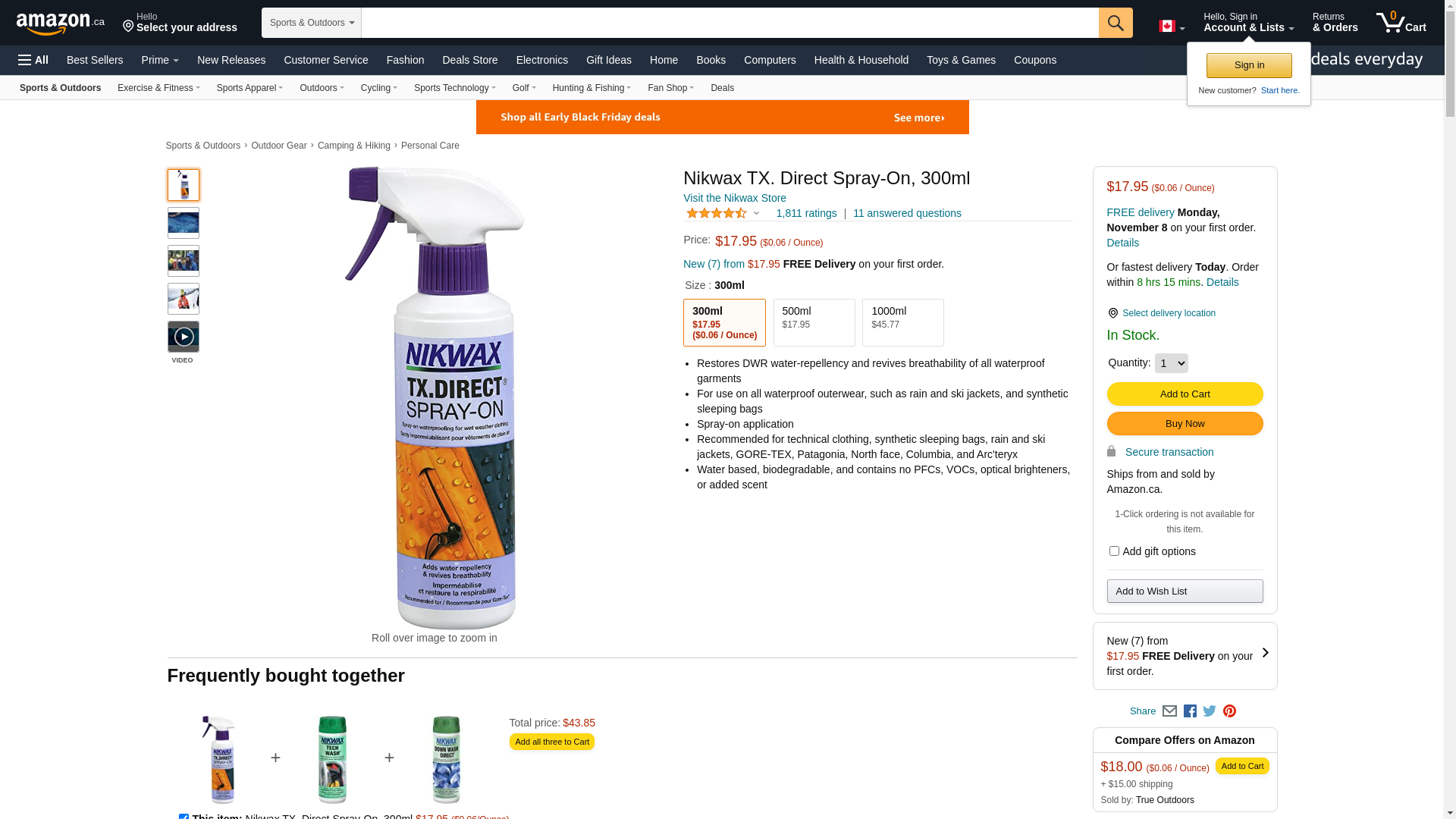Share product on Facebook
Viewport: 1456px width, 819px height.
pos(1190,711)
